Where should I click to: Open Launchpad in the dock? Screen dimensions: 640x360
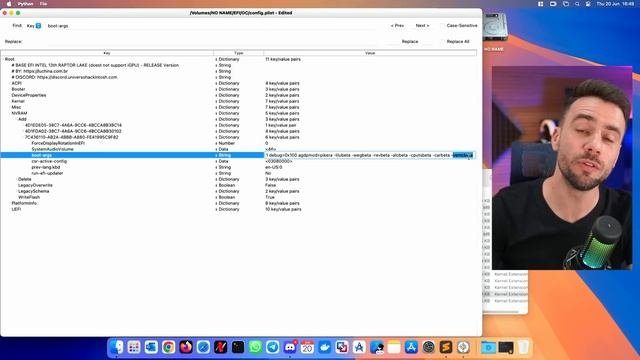click(x=134, y=347)
